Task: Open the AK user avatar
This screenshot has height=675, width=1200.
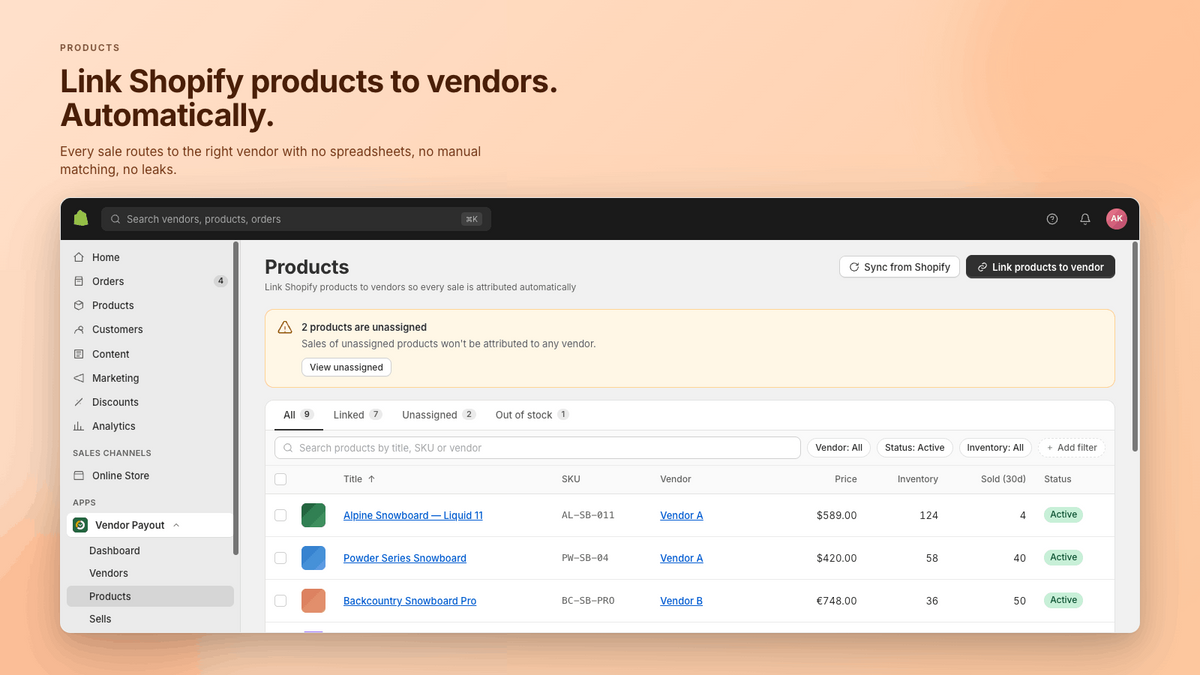Action: pos(1117,219)
